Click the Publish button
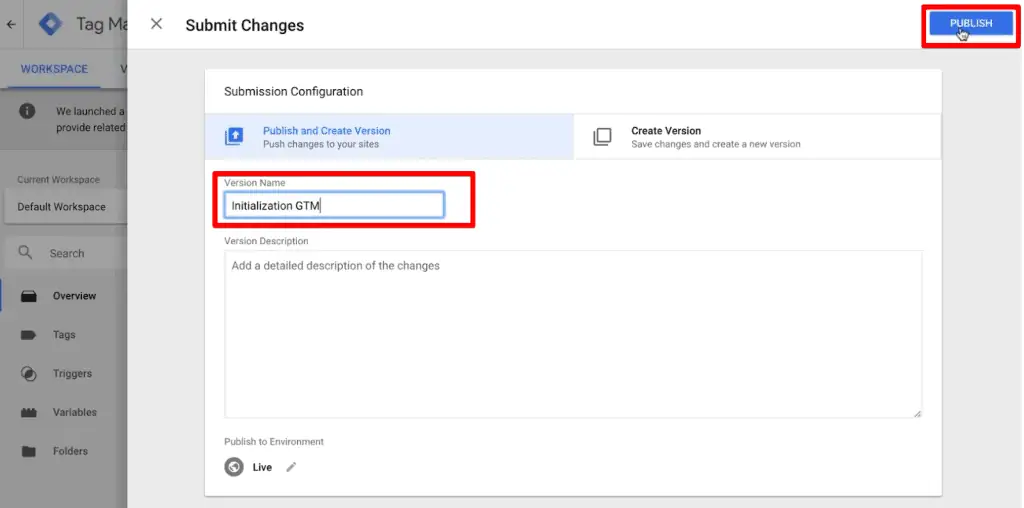Viewport: 1024px width, 508px height. [x=970, y=24]
